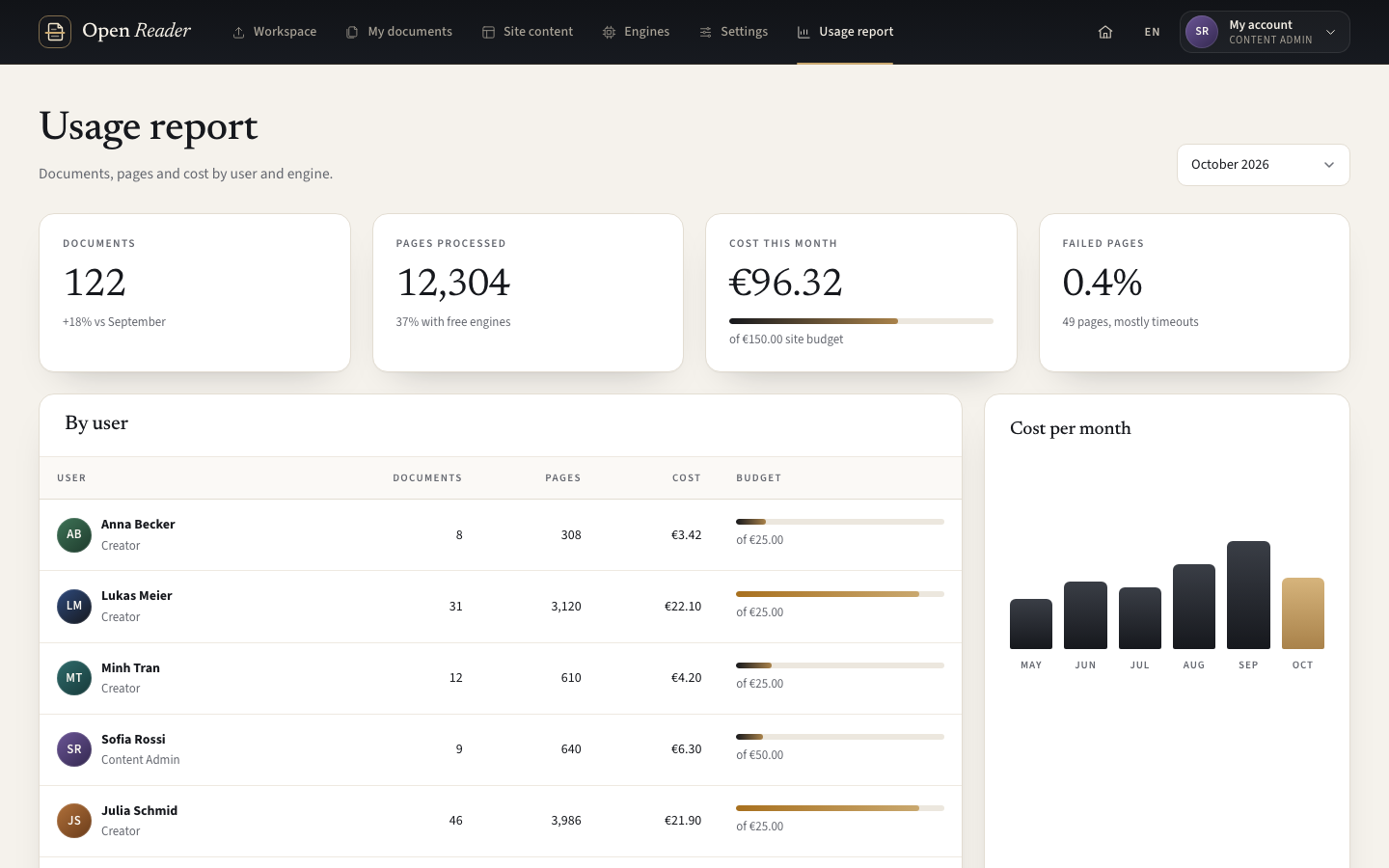Click the 3,986 pages value
The image size is (1389, 868).
(x=566, y=821)
